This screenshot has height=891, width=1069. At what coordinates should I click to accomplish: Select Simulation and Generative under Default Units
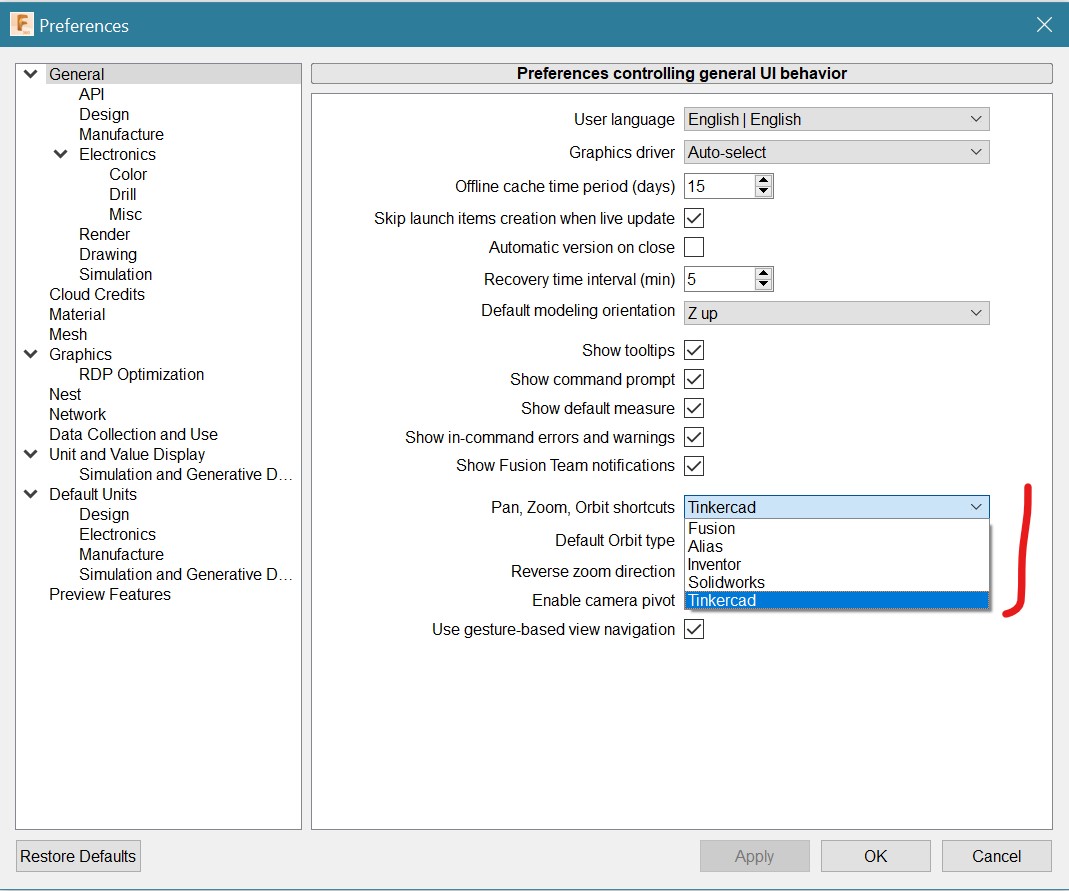pos(185,574)
